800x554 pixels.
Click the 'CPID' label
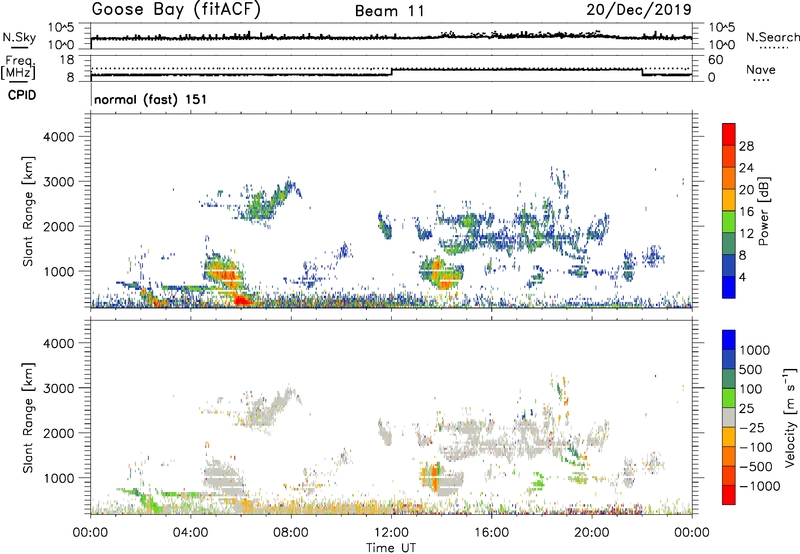[22, 95]
